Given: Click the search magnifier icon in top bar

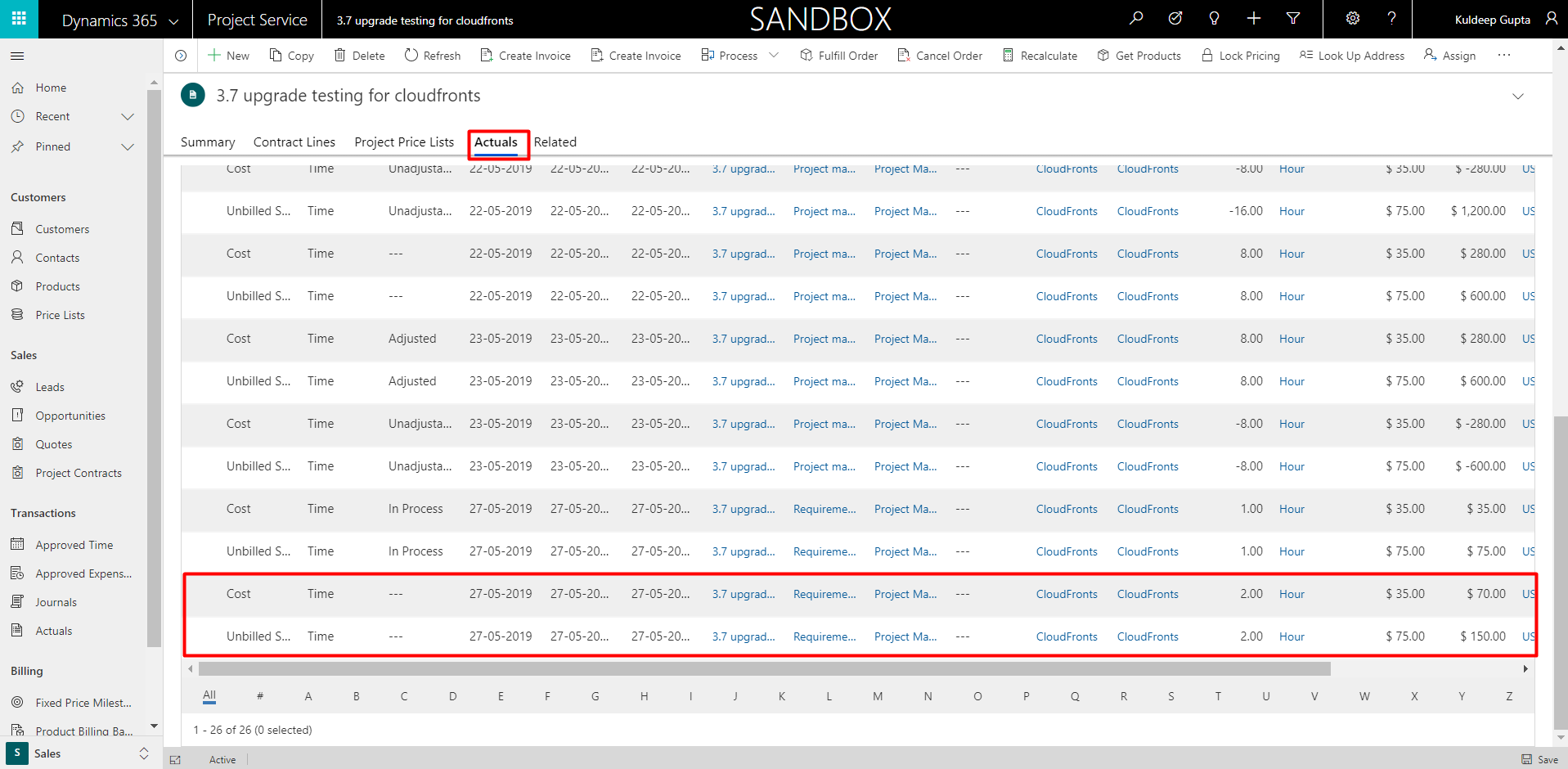Looking at the screenshot, I should coord(1136,19).
